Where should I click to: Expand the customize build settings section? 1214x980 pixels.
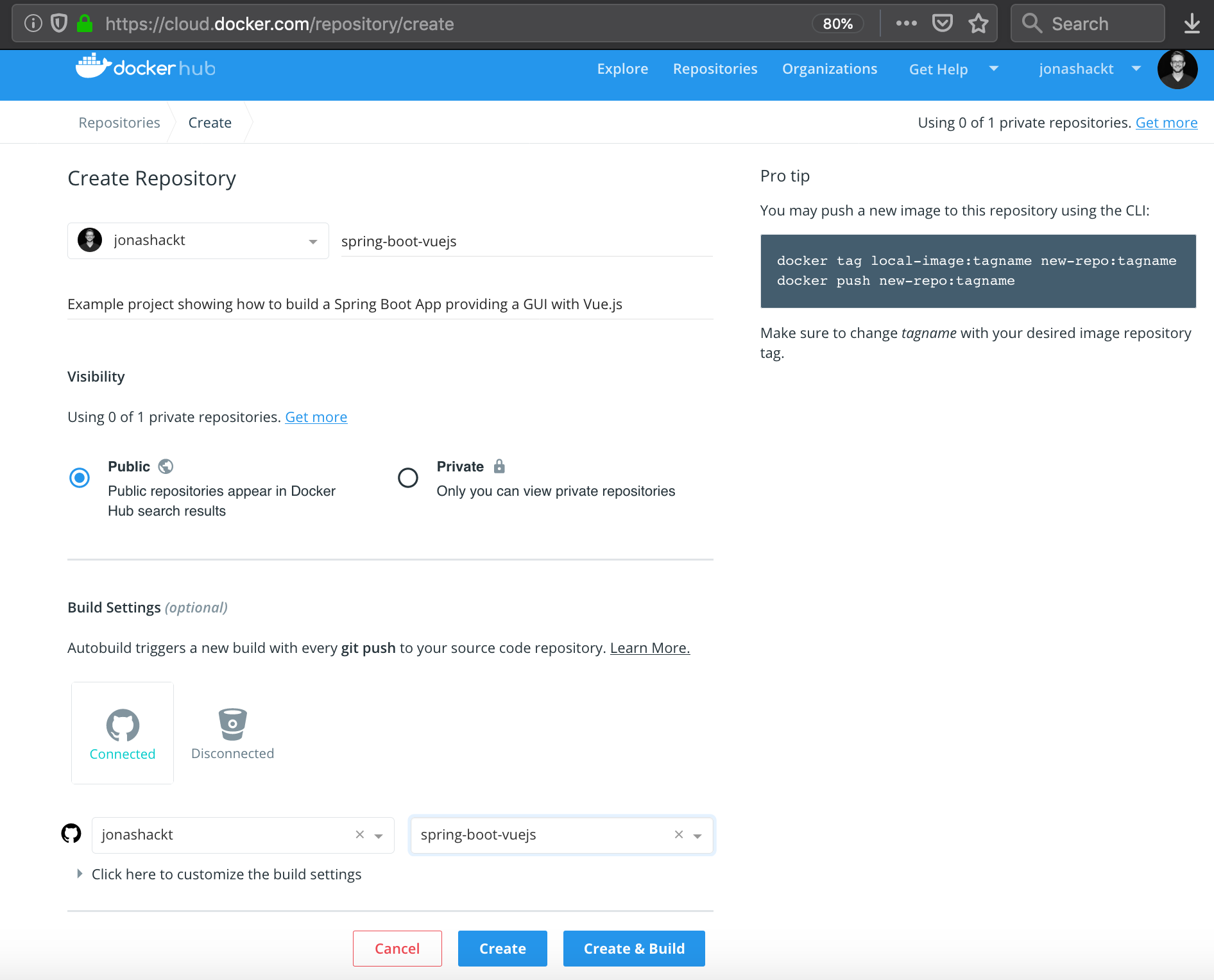pyautogui.click(x=226, y=874)
